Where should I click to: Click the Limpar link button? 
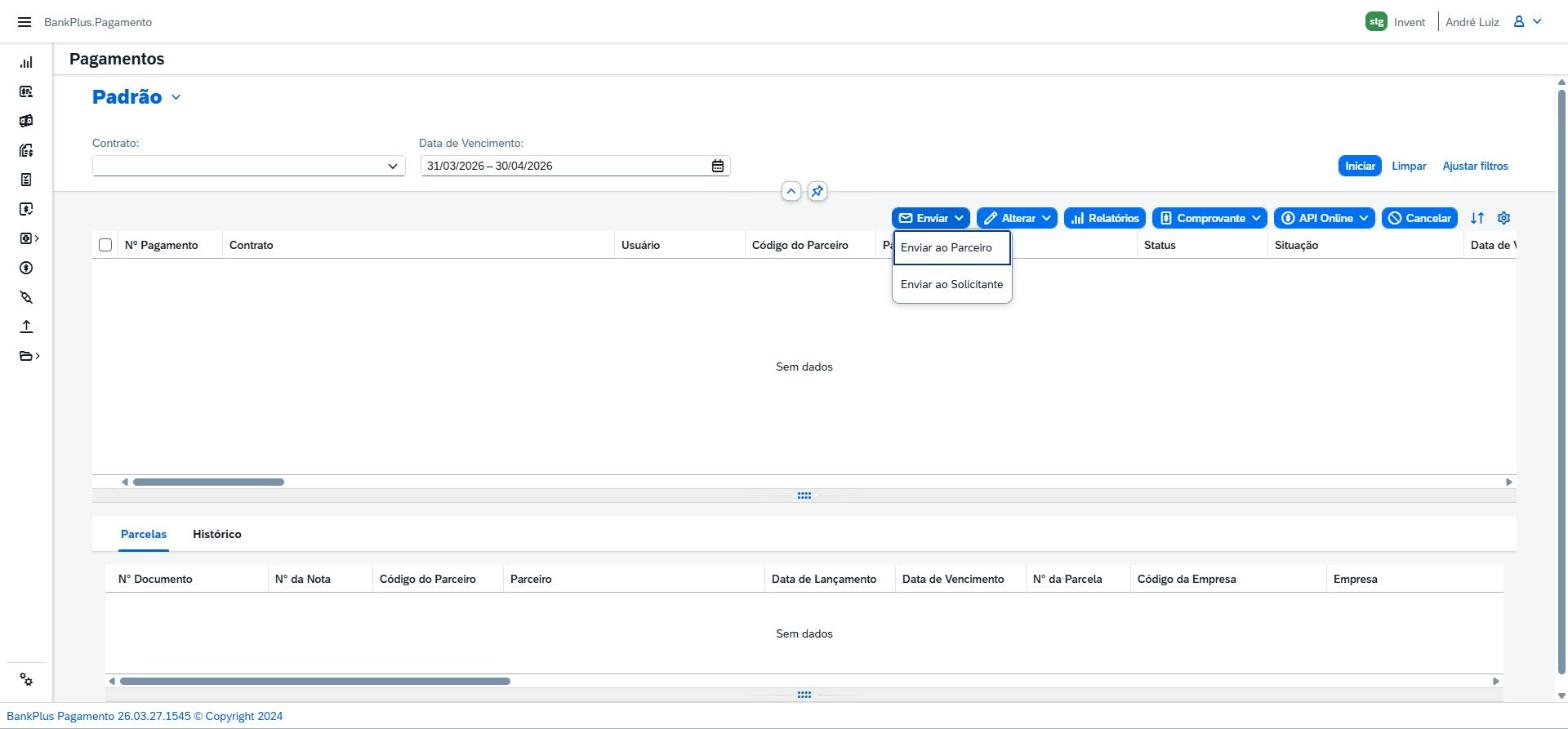[1408, 166]
